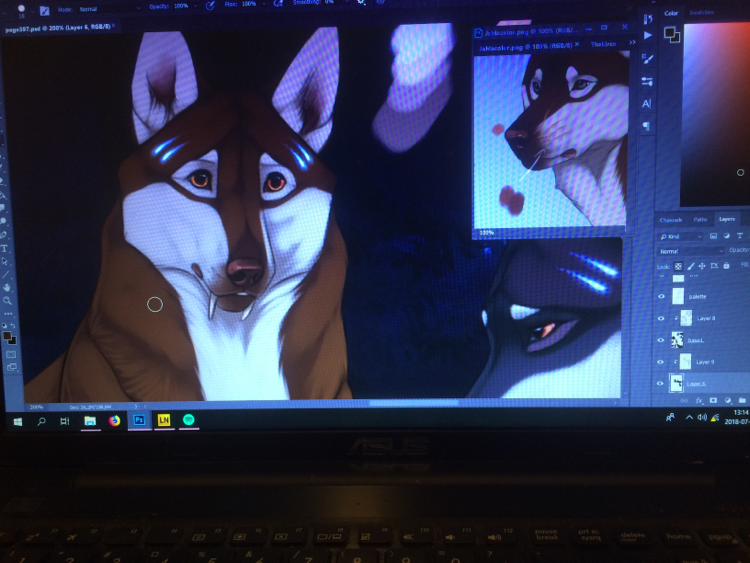Toggle lock position move icon
750x563 pixels.
coord(702,266)
